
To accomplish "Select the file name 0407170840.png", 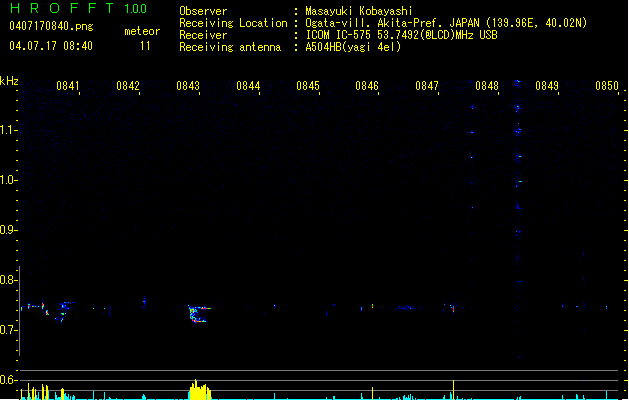I will (51, 26).
